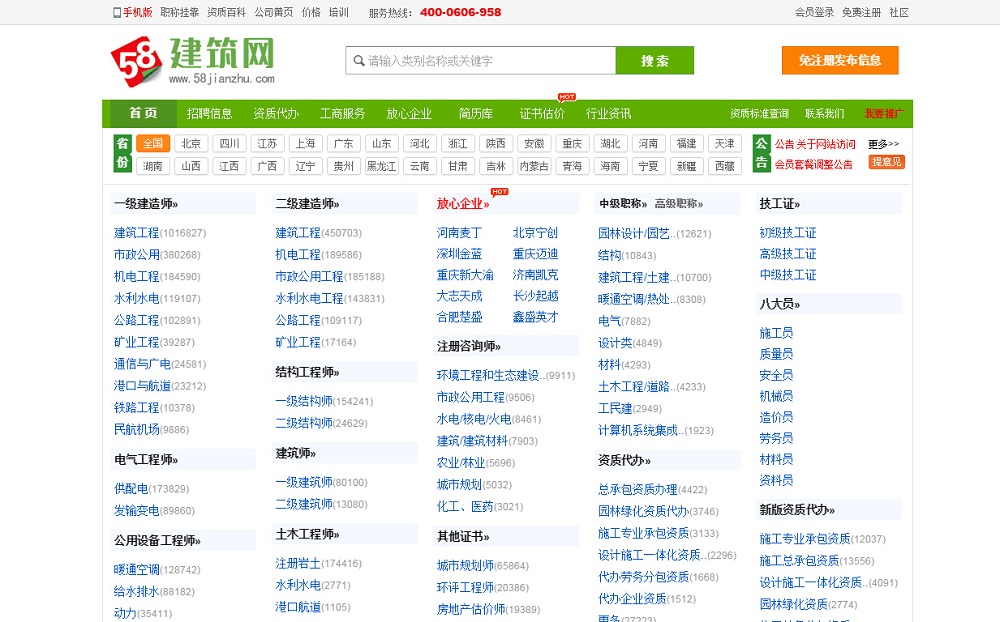This screenshot has width=1000, height=622.
Task: Open 机电工程(189586) under 二级建造师
Action: pos(318,255)
